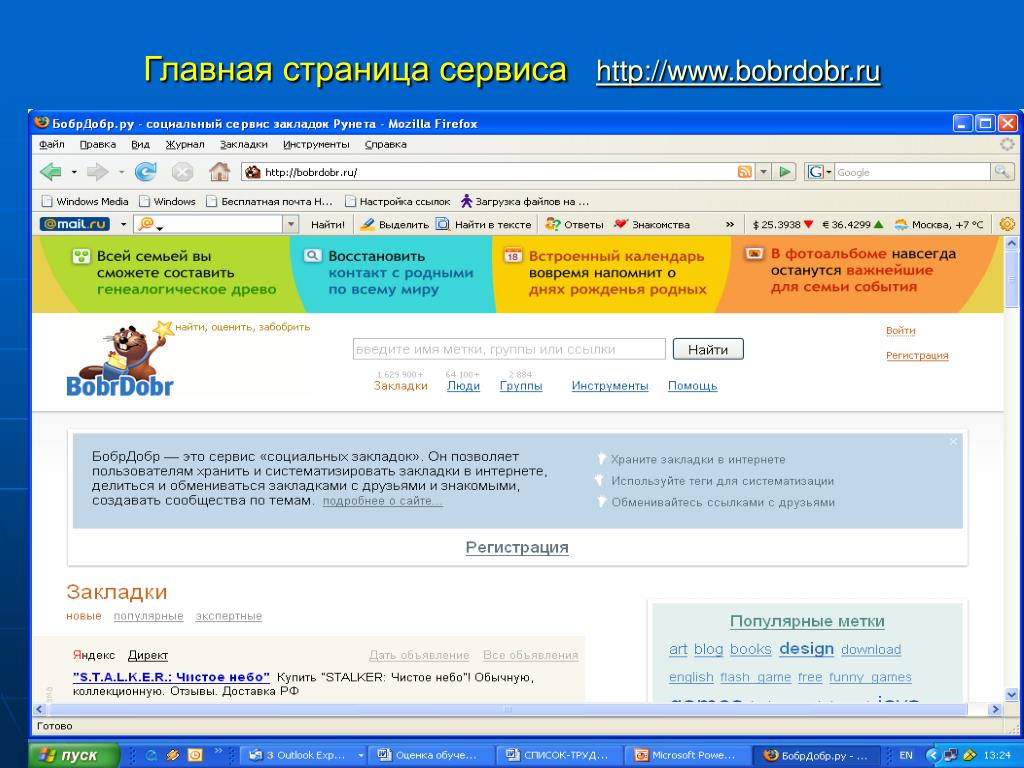Expand taskbar quick launch chevron

point(219,751)
